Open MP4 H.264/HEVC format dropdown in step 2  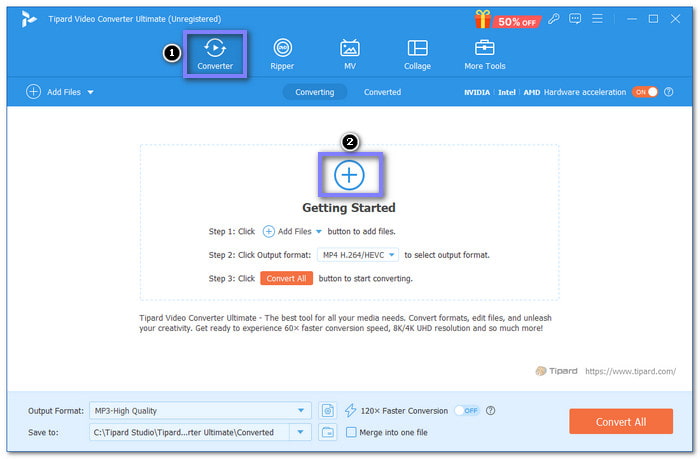[358, 255]
